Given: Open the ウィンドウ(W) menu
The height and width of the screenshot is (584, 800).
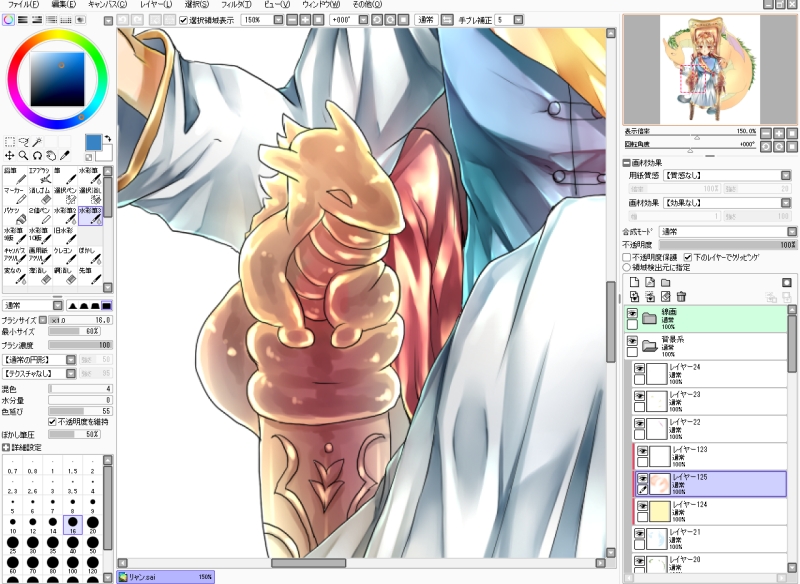Looking at the screenshot, I should click(x=321, y=5).
